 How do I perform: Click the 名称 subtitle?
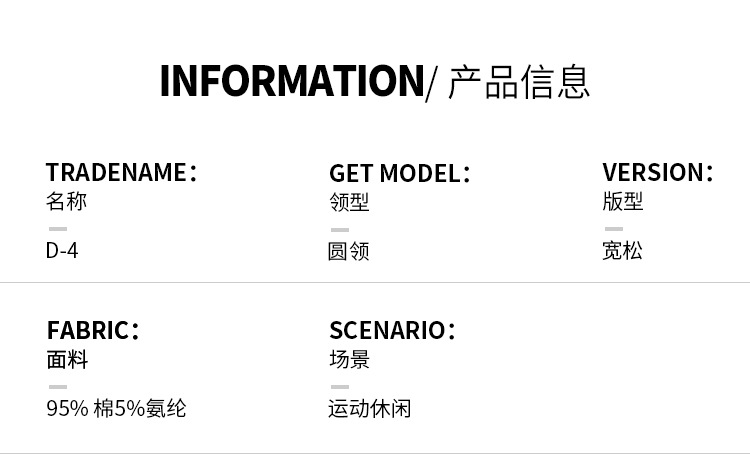pyautogui.click(x=67, y=201)
